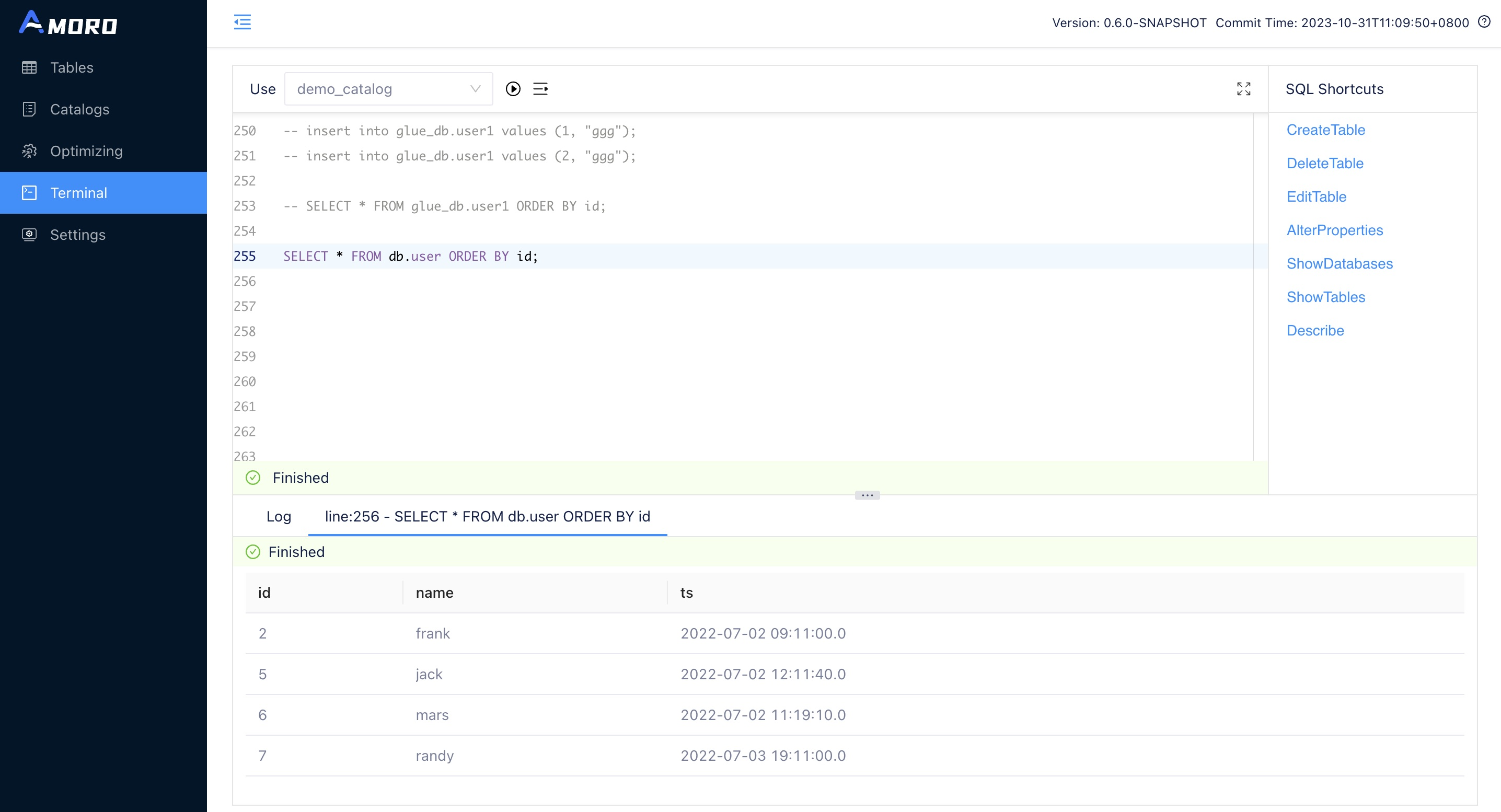1501x812 pixels.
Task: Click the CreateTable shortcut link
Action: click(x=1325, y=130)
